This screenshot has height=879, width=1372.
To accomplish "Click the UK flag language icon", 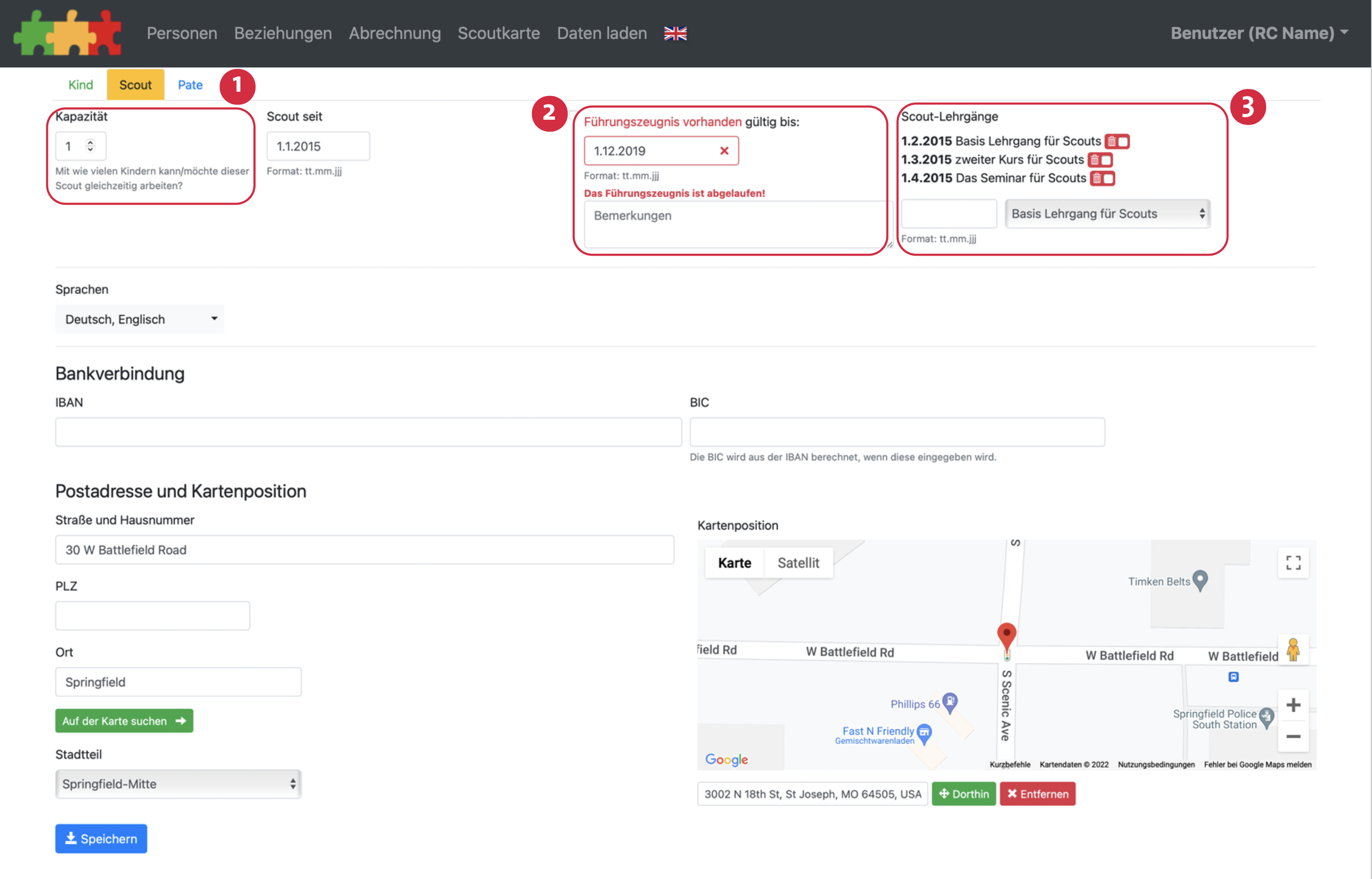I will click(675, 34).
